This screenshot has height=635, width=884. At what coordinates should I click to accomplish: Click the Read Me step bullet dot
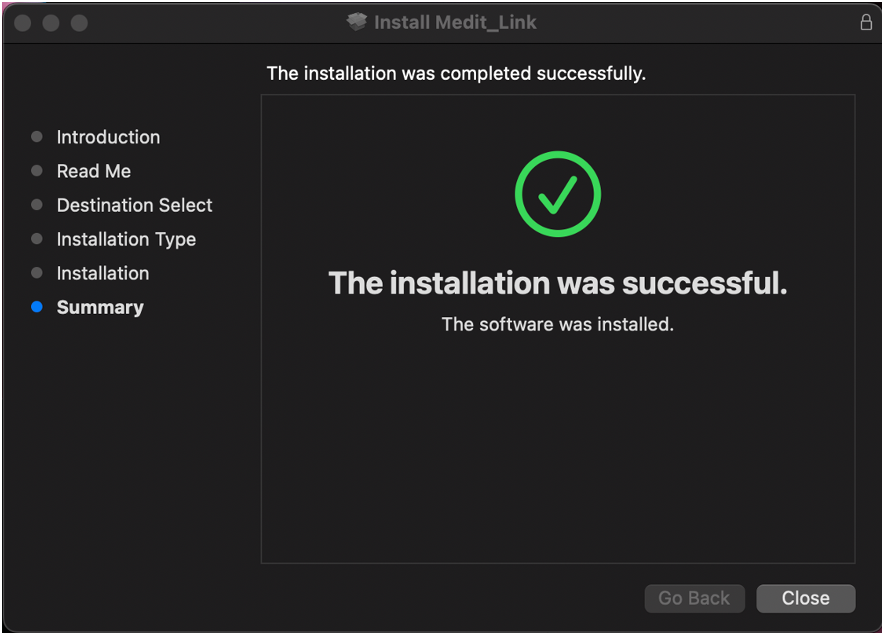(37, 170)
